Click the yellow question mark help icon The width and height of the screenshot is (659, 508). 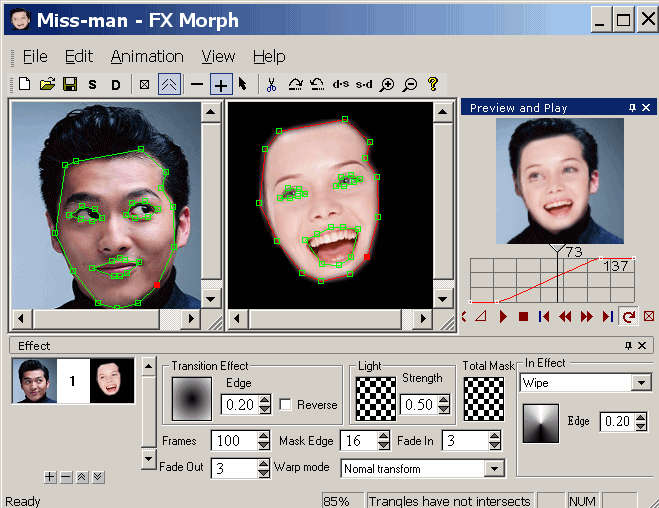tap(433, 84)
